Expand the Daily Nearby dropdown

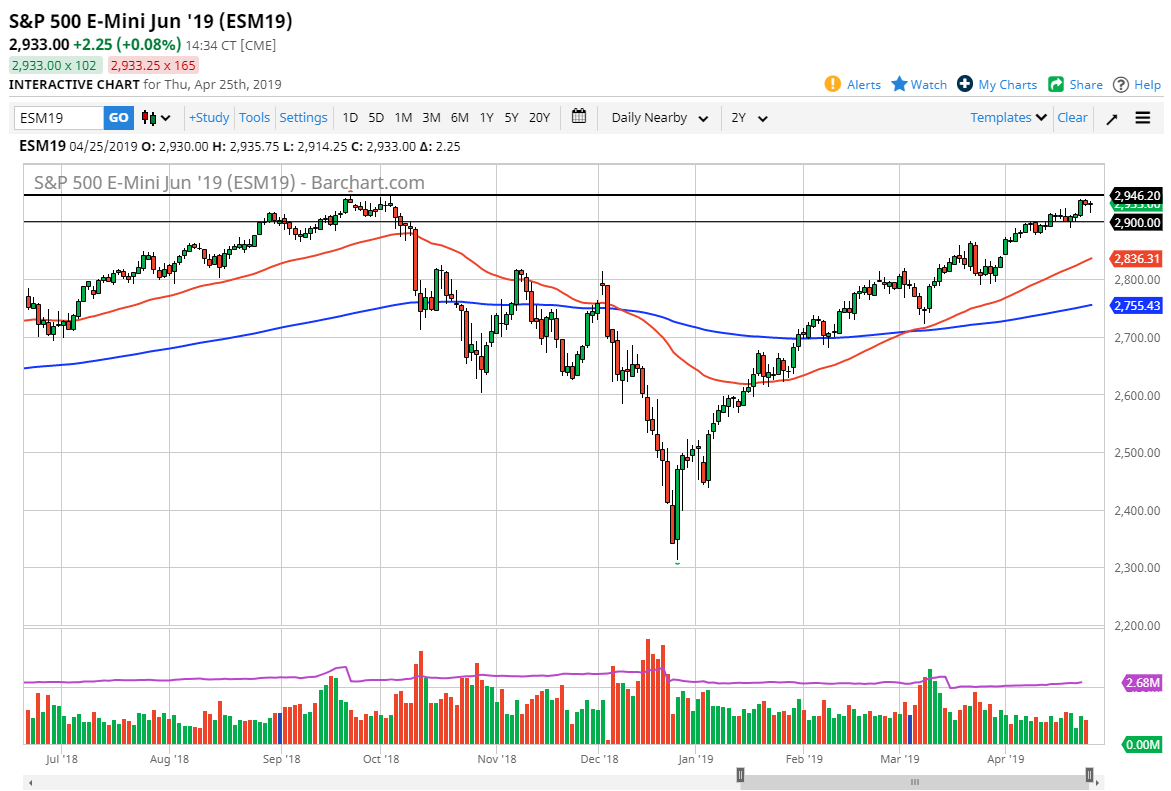coord(655,117)
